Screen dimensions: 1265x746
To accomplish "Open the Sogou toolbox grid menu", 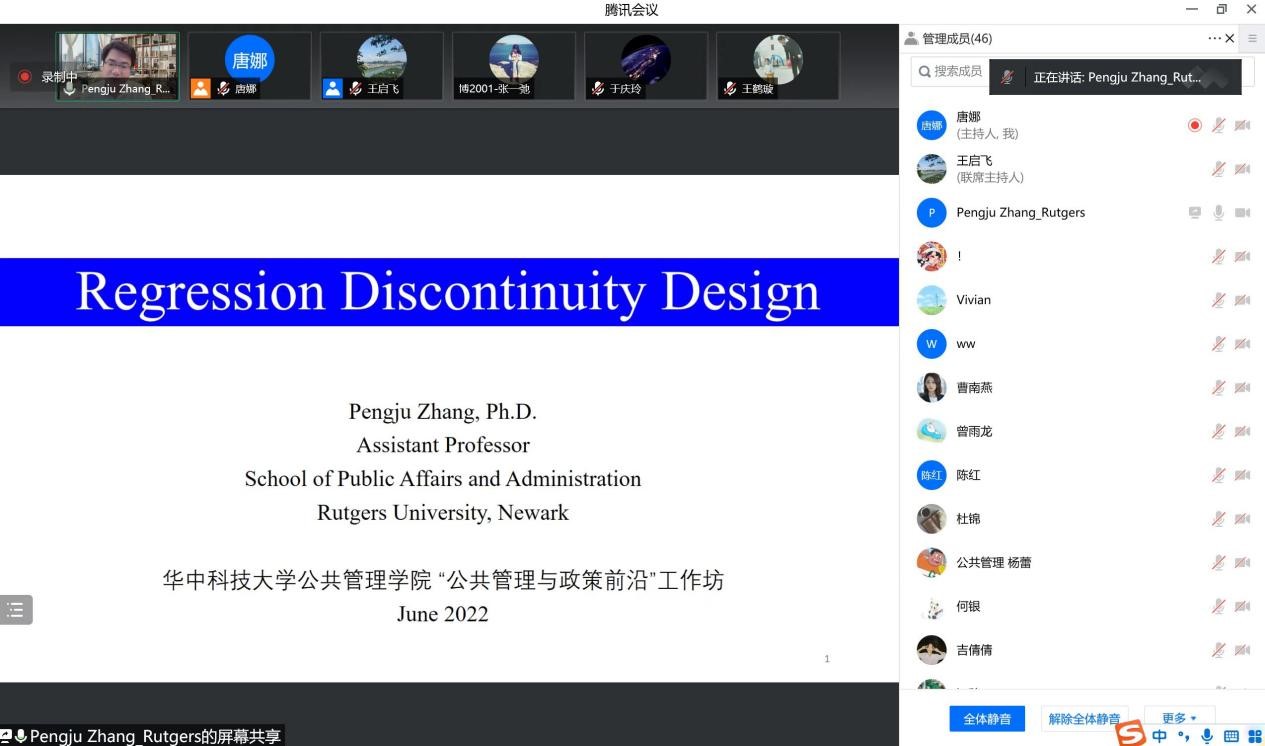I will [1254, 736].
